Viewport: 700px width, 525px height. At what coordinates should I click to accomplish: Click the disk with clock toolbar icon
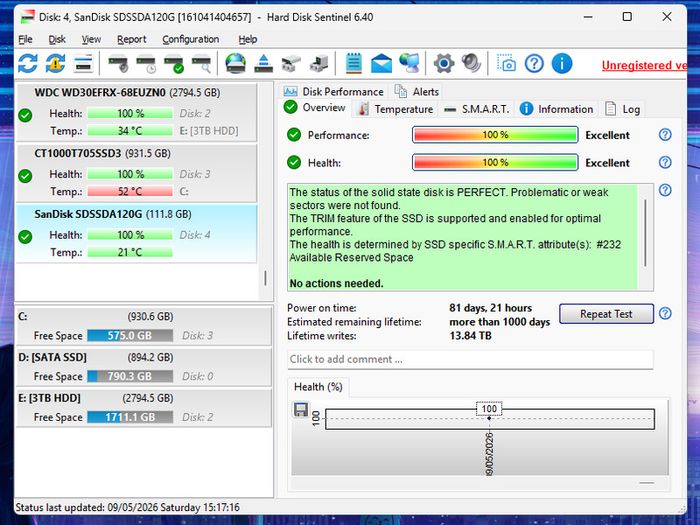tap(146, 63)
